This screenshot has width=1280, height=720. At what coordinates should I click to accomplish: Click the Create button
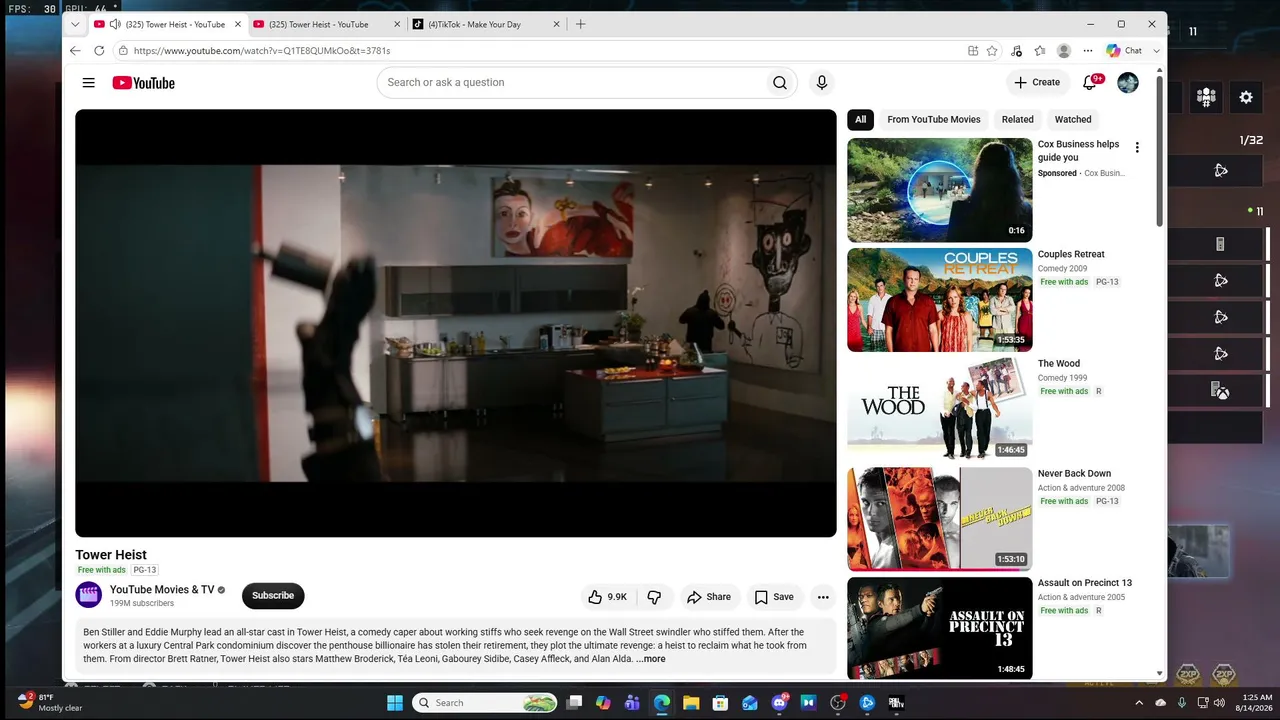pos(1037,83)
